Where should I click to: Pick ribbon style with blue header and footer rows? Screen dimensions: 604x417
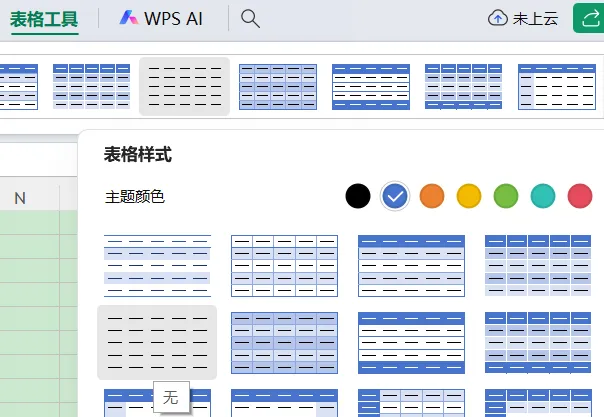click(x=371, y=87)
